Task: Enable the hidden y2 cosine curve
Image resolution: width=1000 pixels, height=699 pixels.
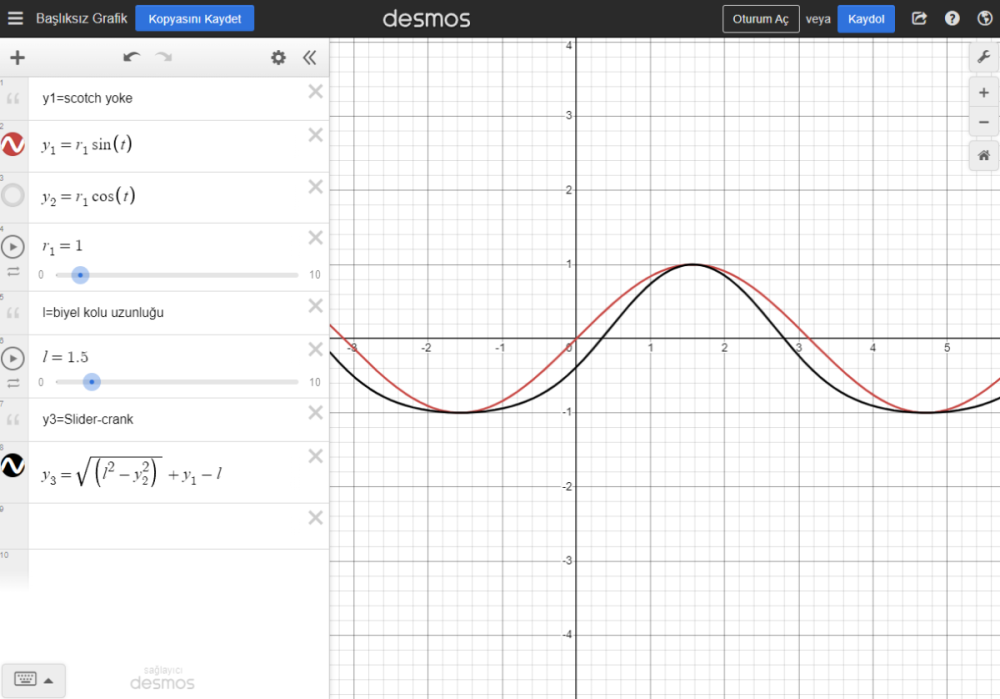Action: pos(14,196)
